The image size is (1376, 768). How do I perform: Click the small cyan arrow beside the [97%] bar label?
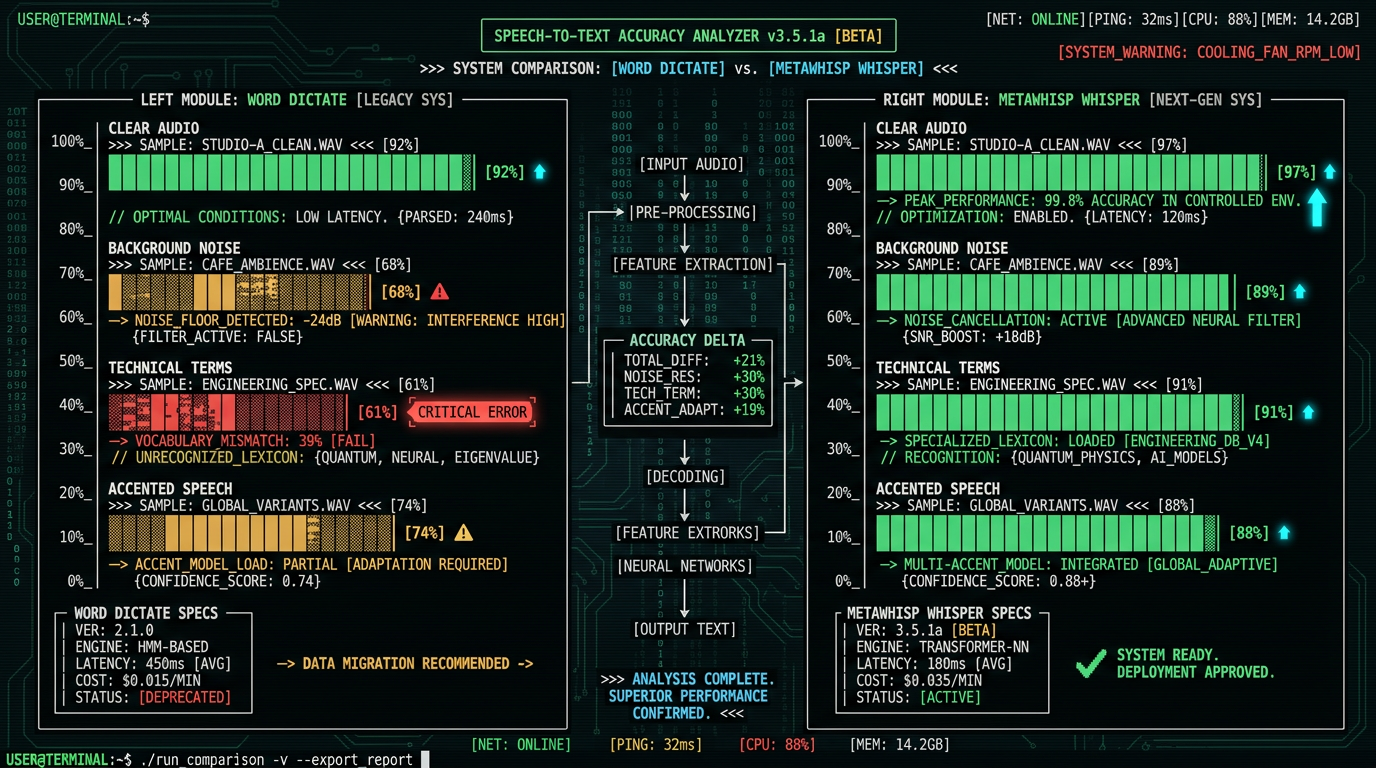[1330, 171]
